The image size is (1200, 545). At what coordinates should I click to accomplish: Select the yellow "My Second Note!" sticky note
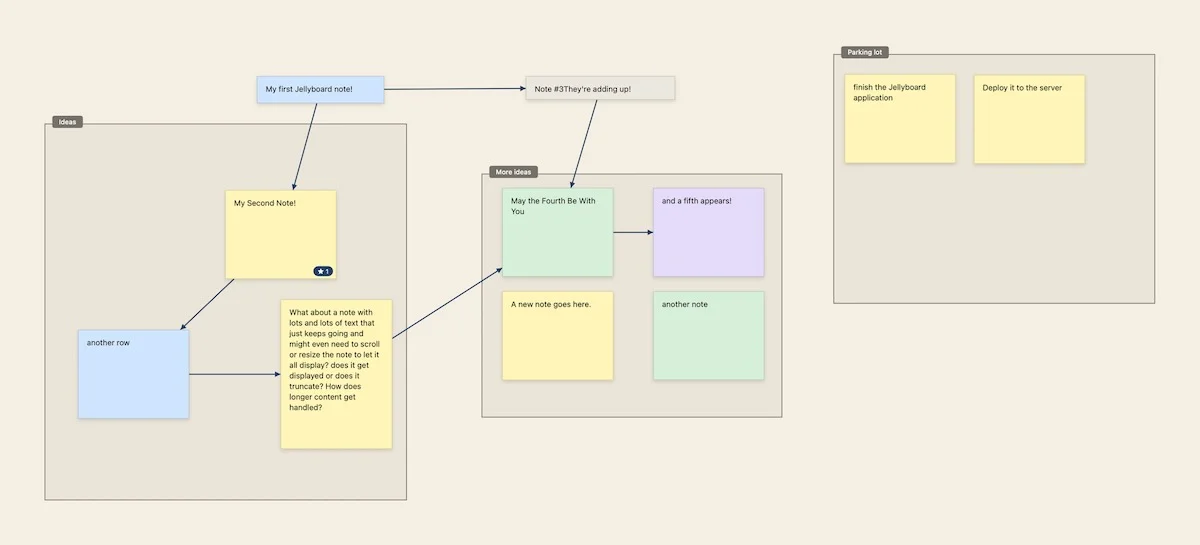pos(280,234)
